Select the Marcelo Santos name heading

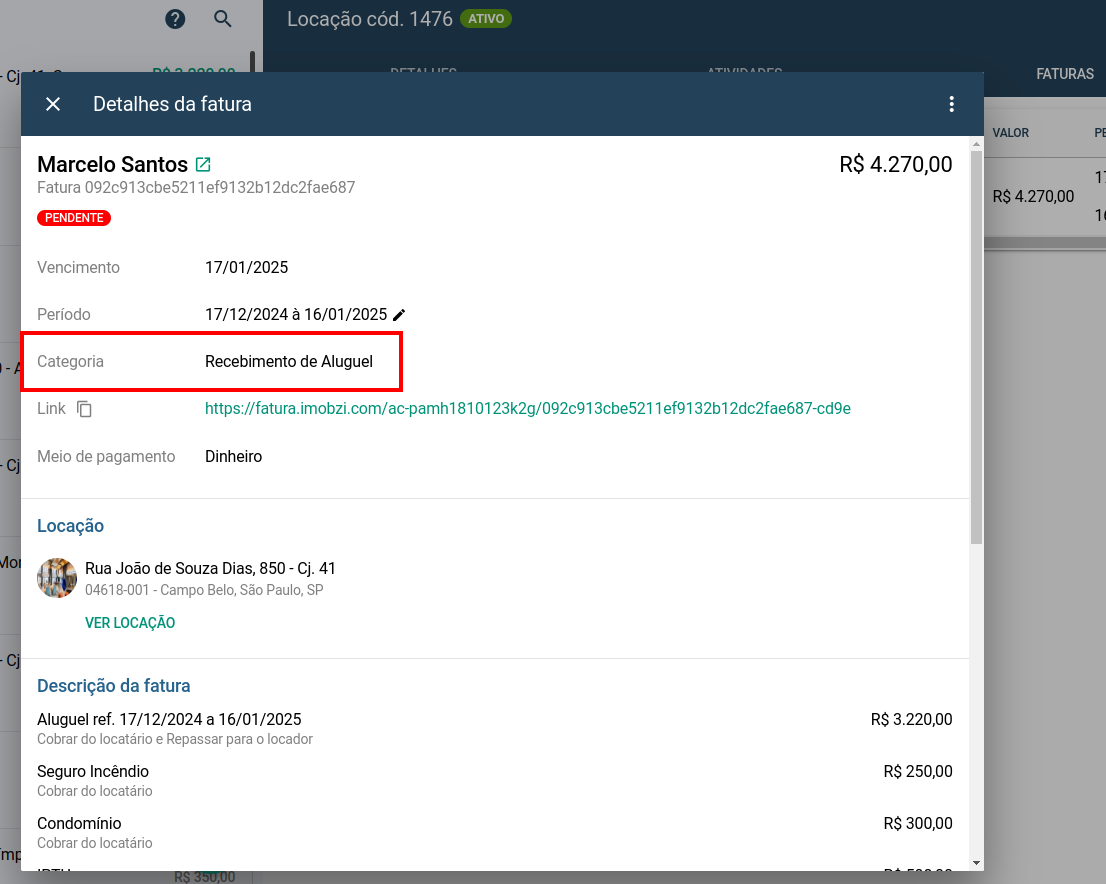112,164
